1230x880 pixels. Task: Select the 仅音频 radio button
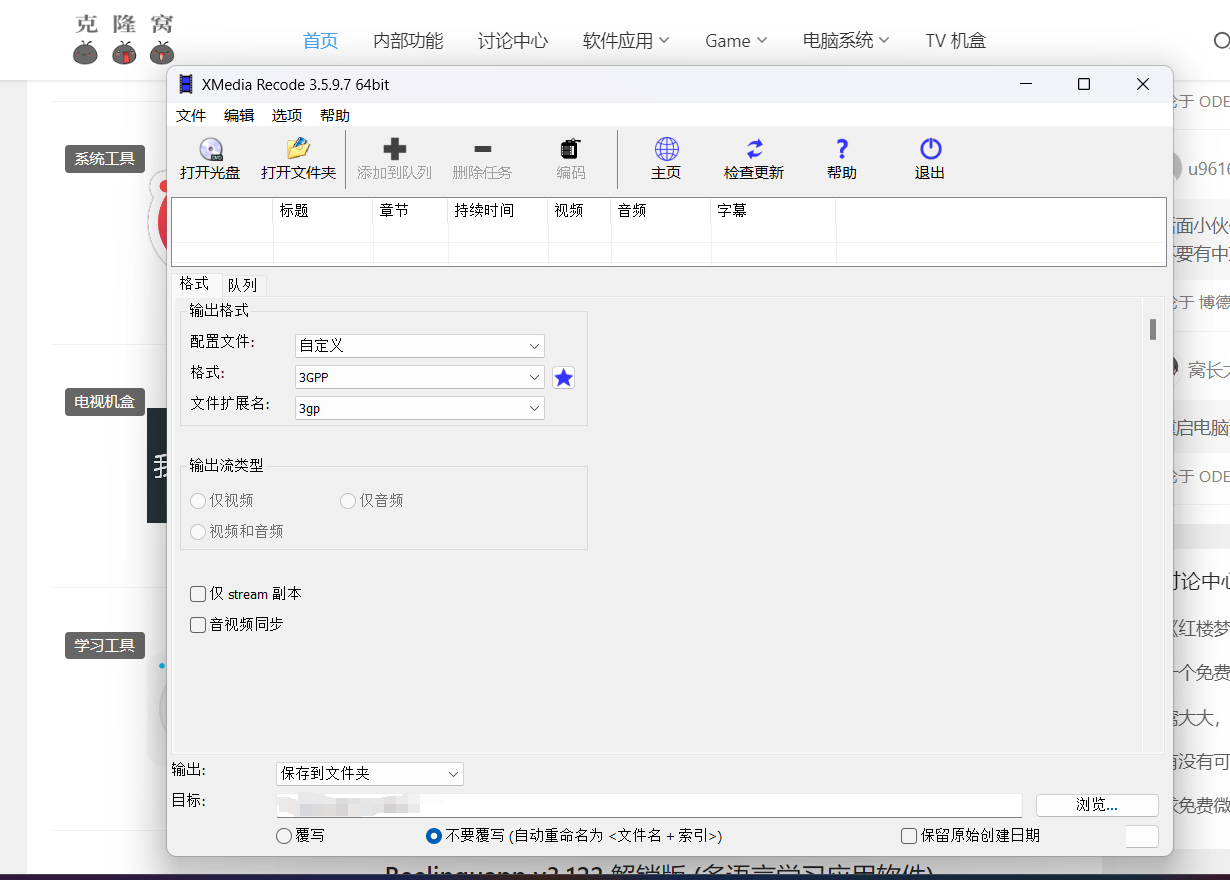[348, 500]
